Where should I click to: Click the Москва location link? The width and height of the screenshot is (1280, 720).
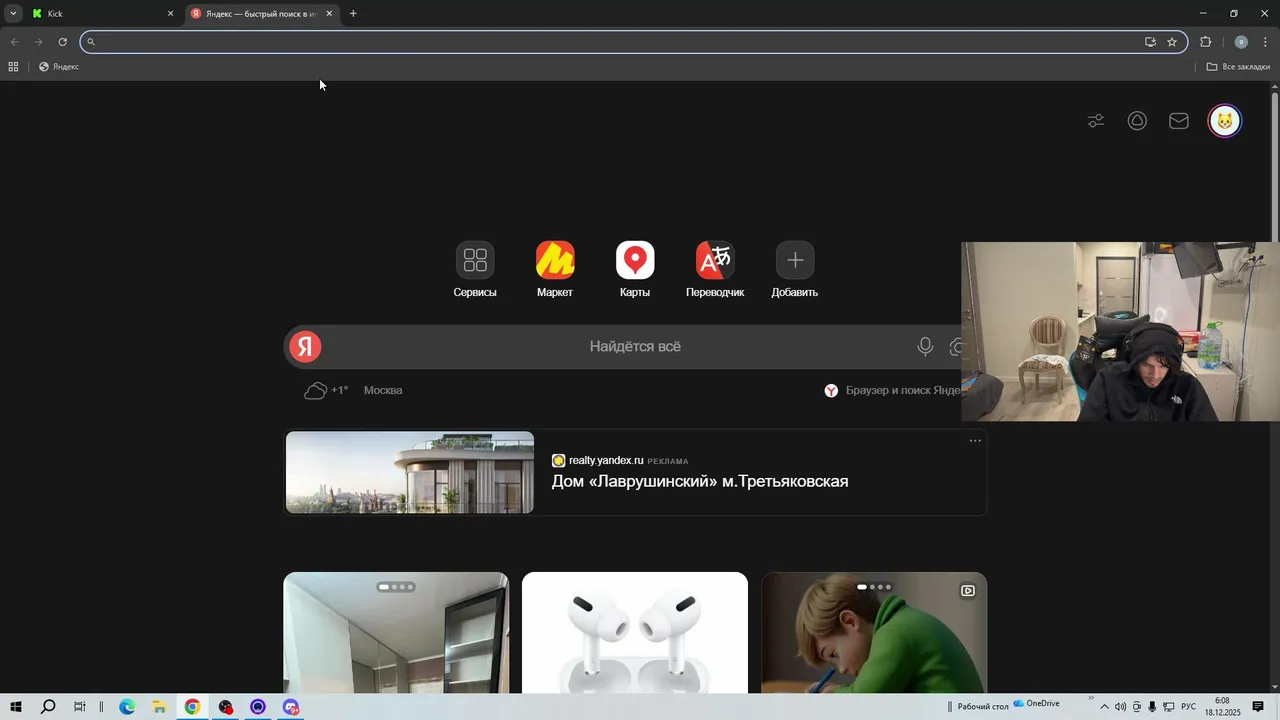coord(383,390)
